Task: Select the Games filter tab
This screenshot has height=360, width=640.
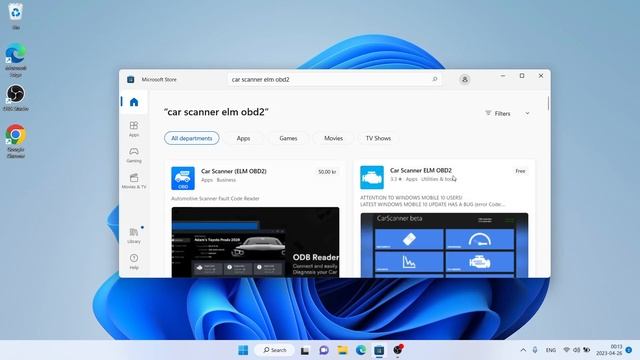Action: click(x=288, y=138)
